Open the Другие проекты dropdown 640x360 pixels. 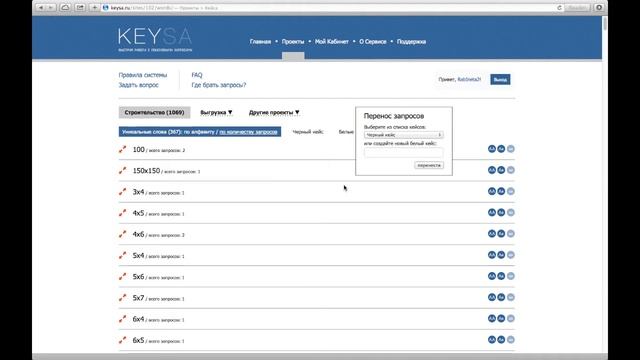click(274, 113)
